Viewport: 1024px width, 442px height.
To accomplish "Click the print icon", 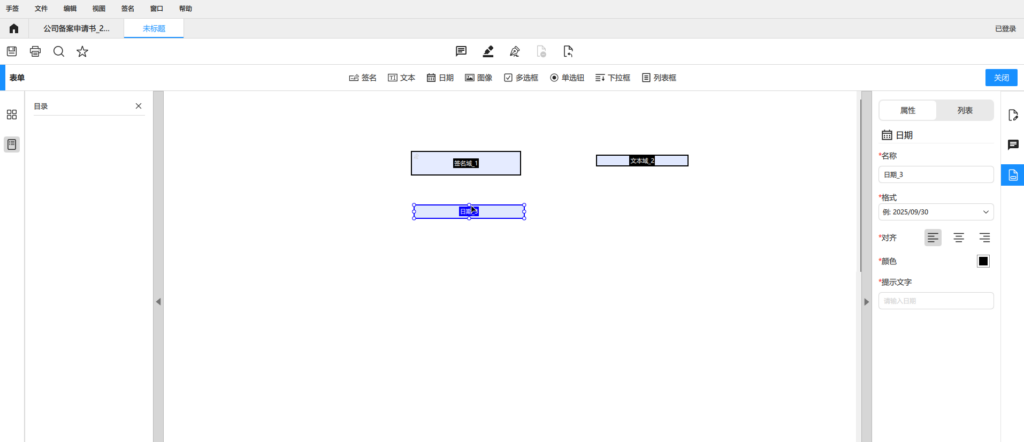I will coord(35,51).
